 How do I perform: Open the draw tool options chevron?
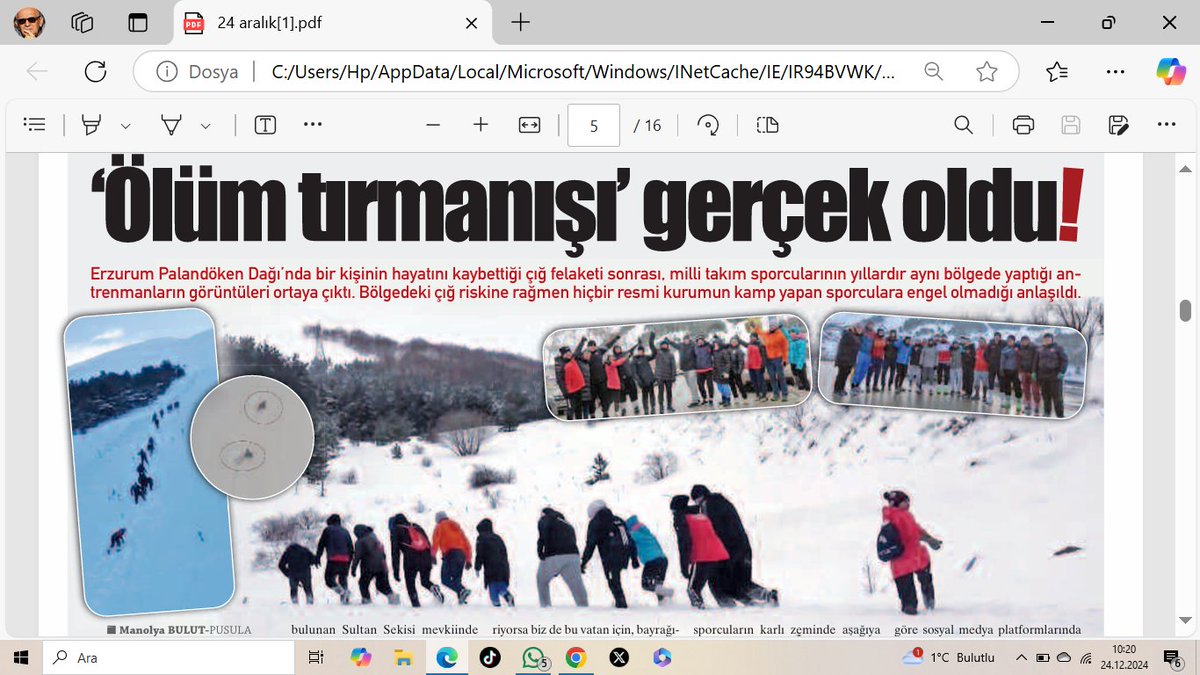(x=205, y=124)
